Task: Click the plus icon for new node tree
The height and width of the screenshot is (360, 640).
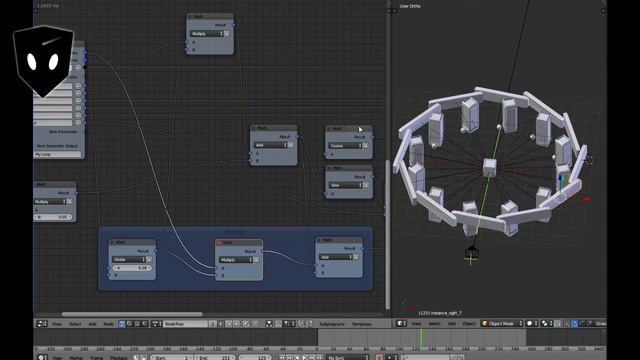Action: 229,324
